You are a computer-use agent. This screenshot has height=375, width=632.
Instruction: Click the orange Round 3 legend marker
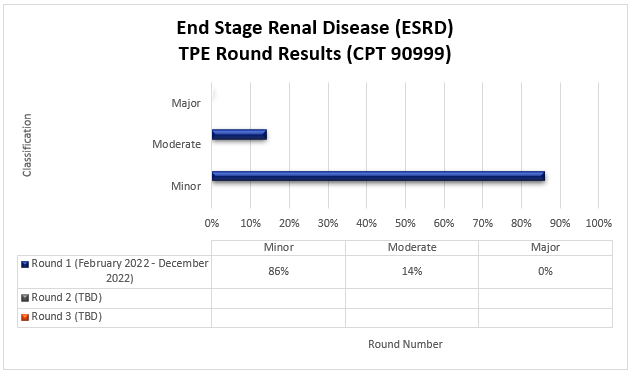pos(25,317)
